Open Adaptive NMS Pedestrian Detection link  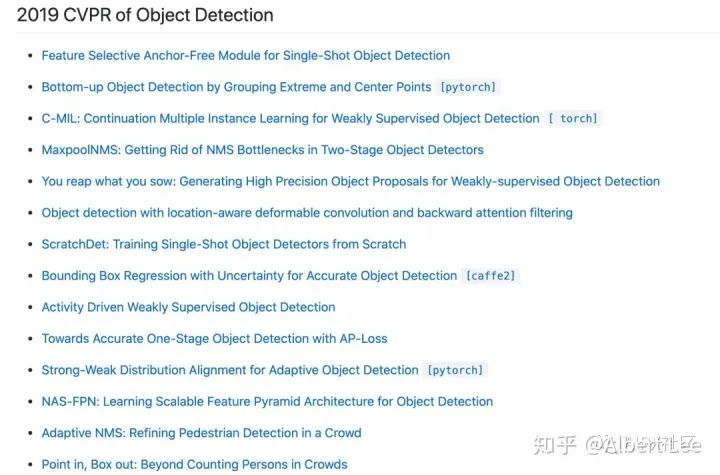202,433
